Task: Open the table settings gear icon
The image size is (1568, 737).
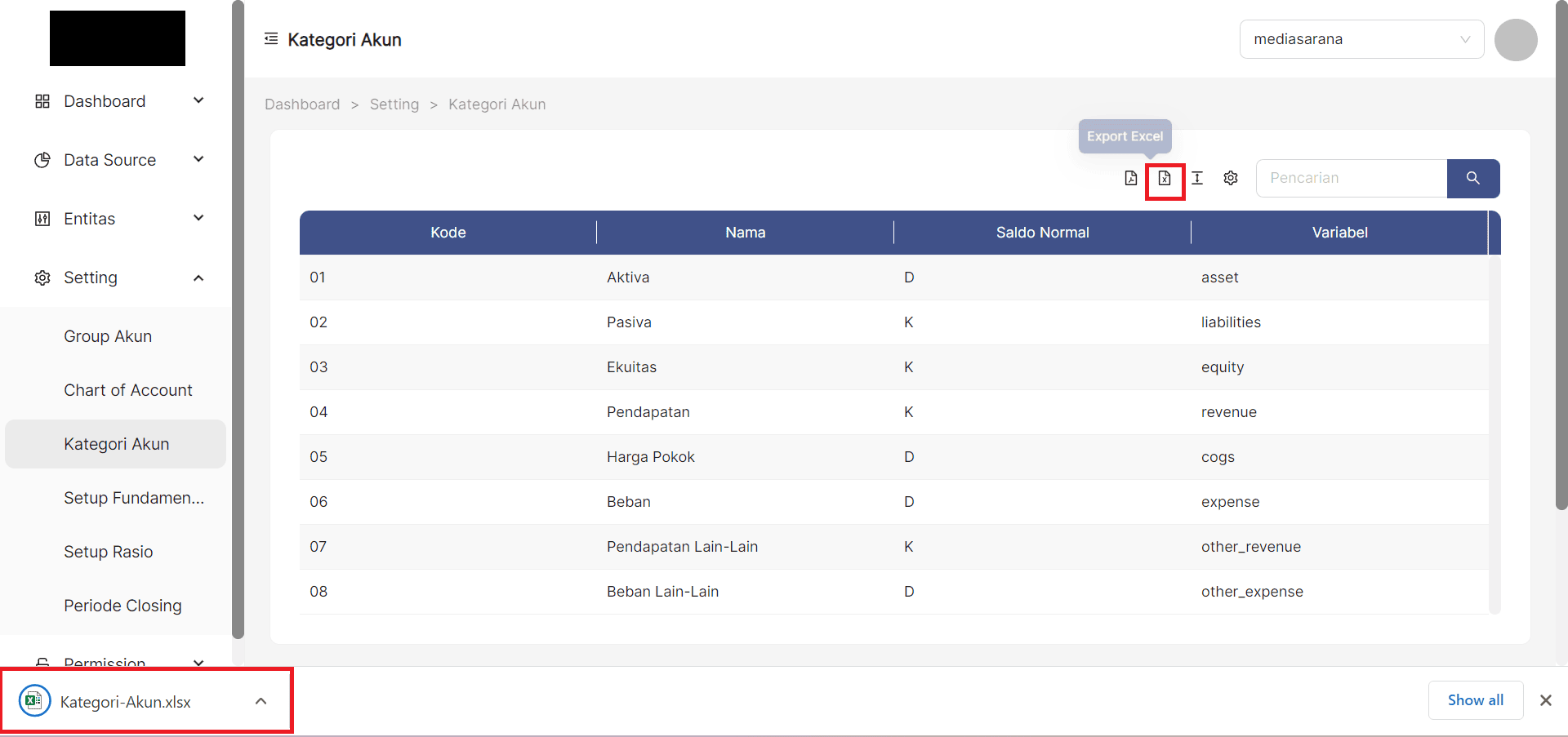Action: pyautogui.click(x=1231, y=178)
